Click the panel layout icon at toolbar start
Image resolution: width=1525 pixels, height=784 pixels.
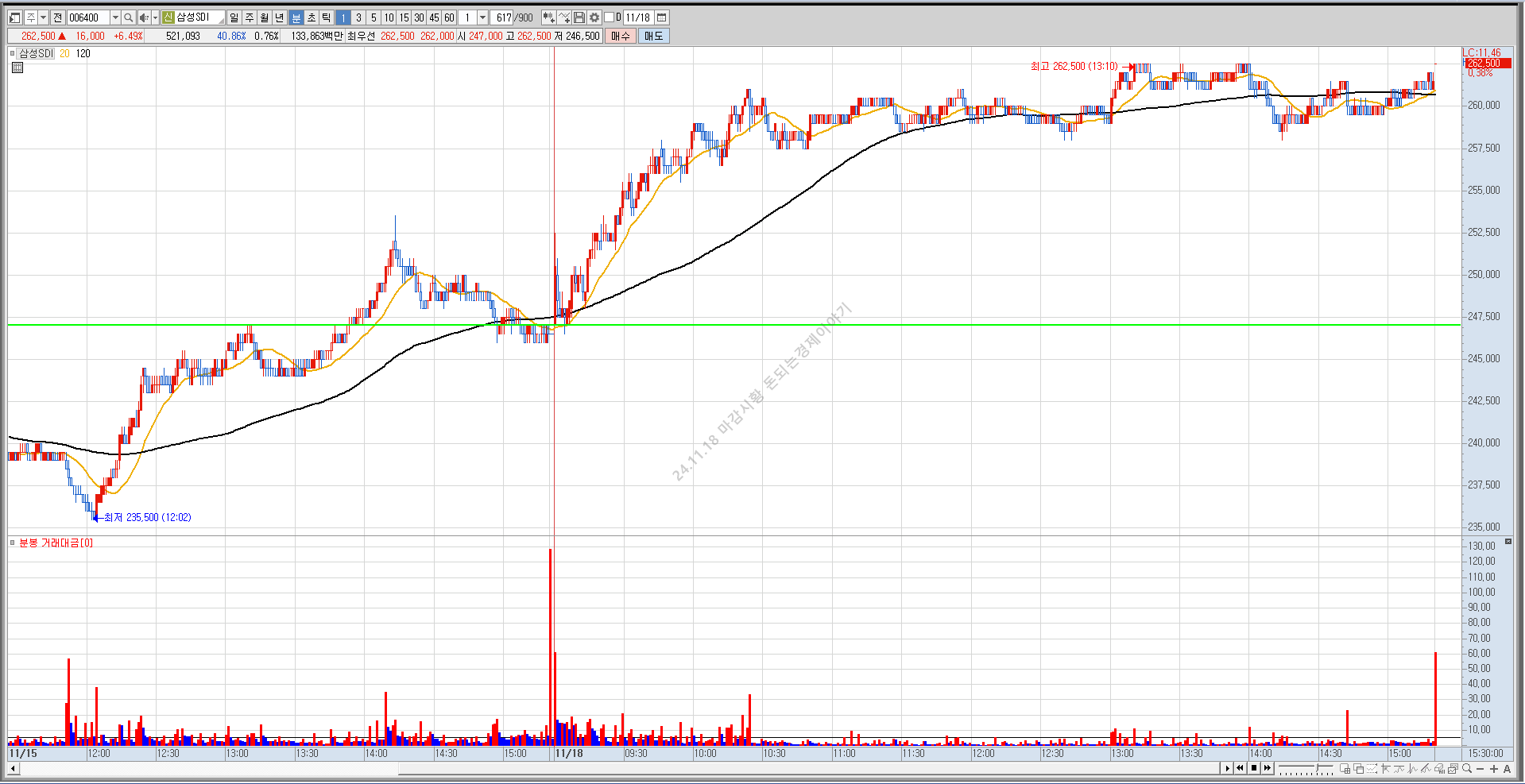(x=14, y=17)
